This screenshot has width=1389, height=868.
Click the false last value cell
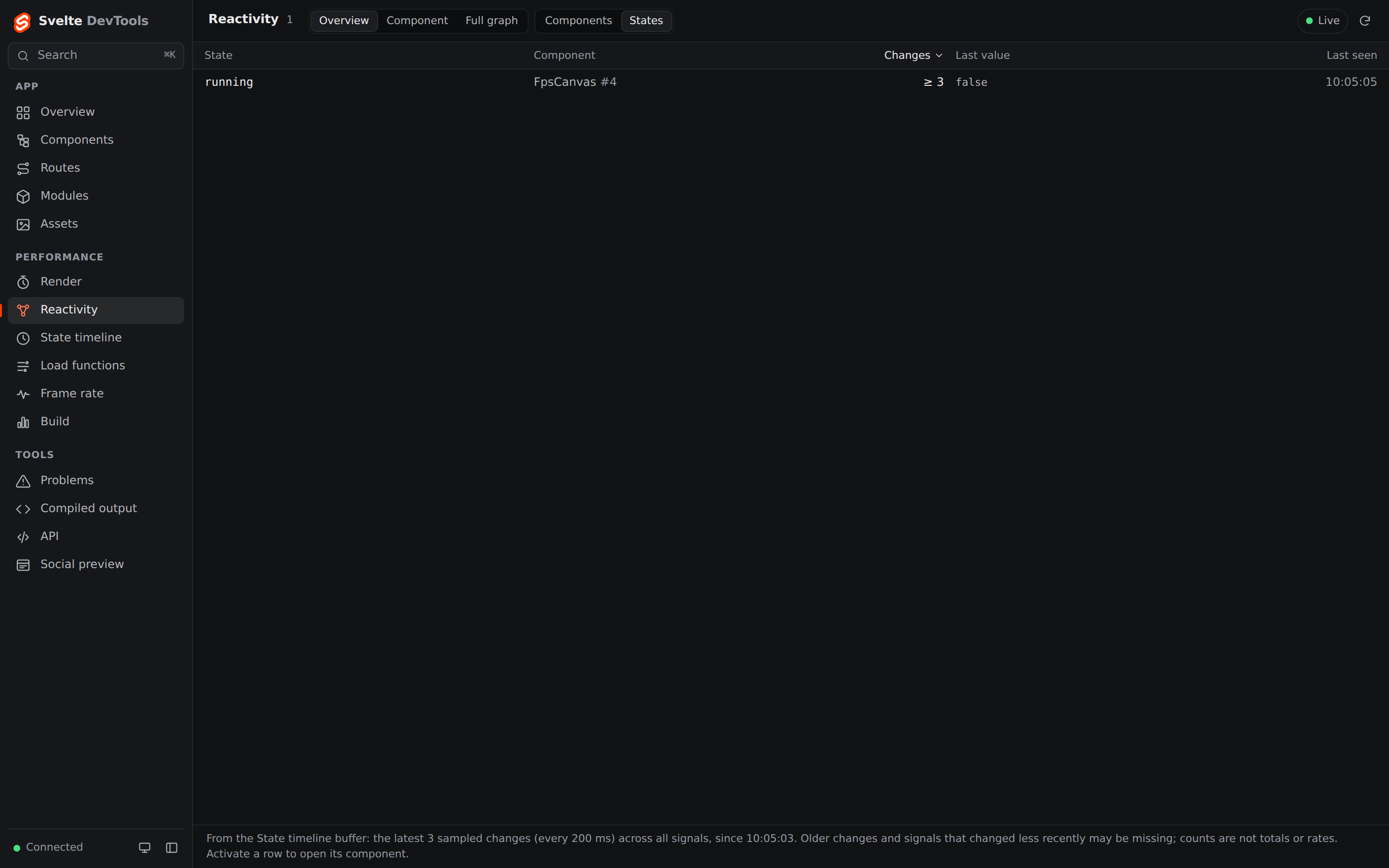971,82
